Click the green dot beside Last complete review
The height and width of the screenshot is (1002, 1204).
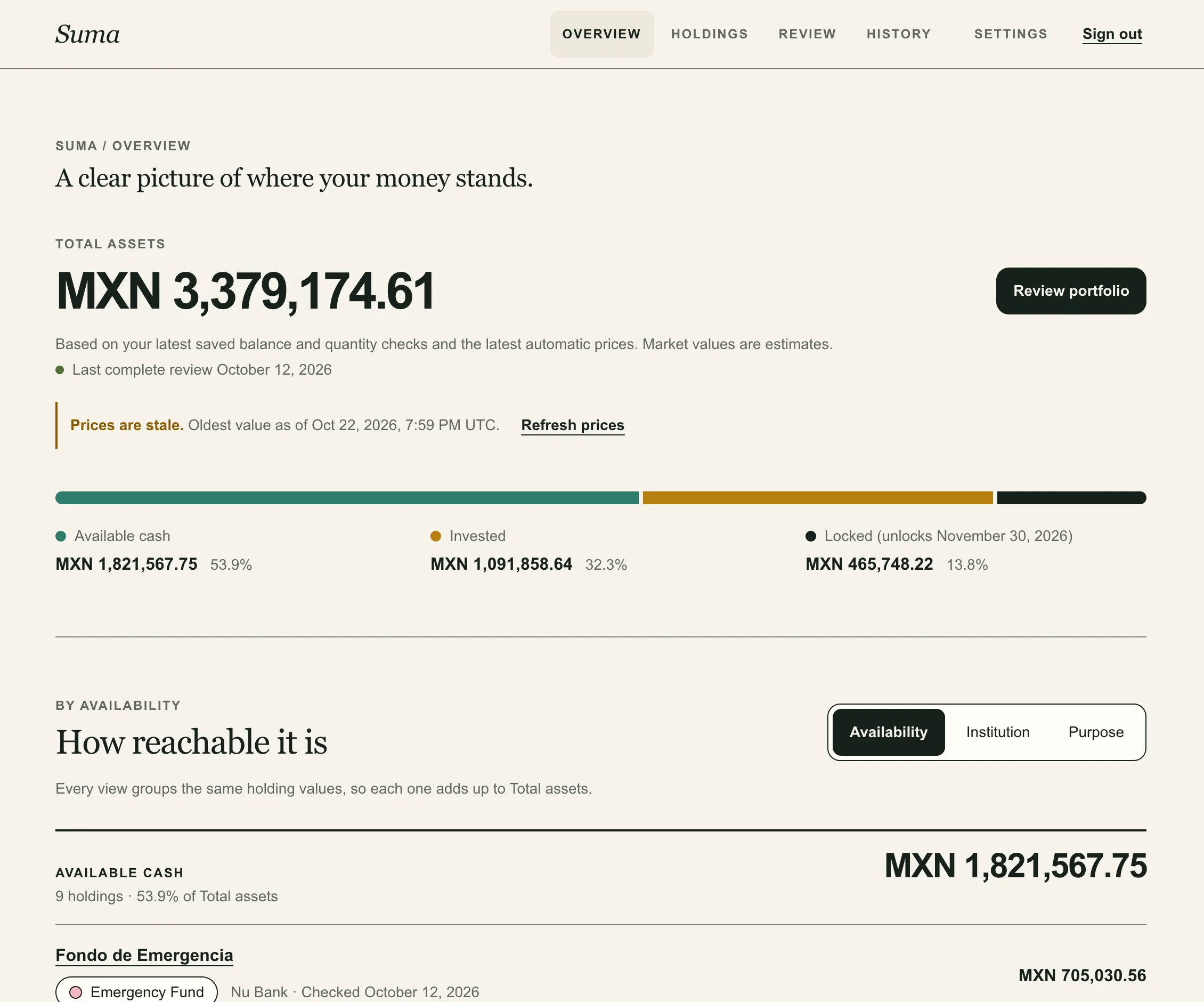click(60, 370)
